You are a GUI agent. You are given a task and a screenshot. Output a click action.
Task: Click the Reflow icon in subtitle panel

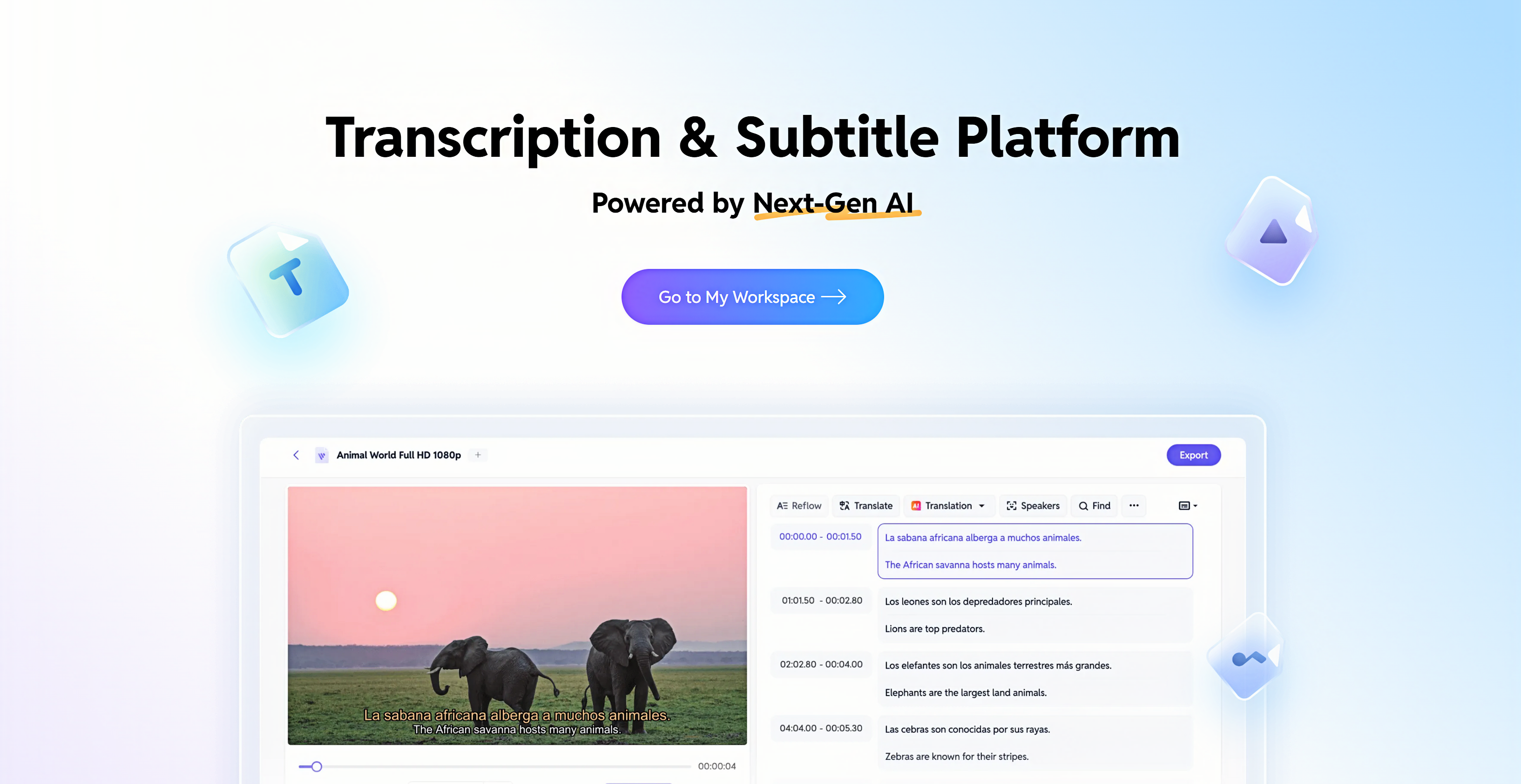point(801,505)
